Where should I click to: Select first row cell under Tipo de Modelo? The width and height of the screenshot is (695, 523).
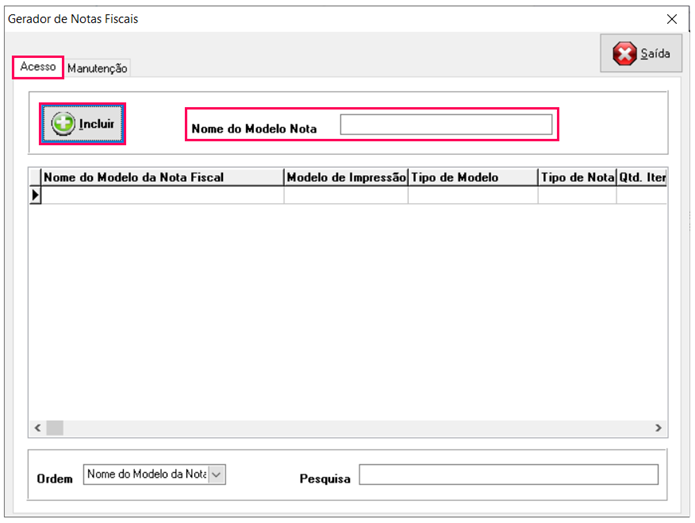click(x=472, y=196)
